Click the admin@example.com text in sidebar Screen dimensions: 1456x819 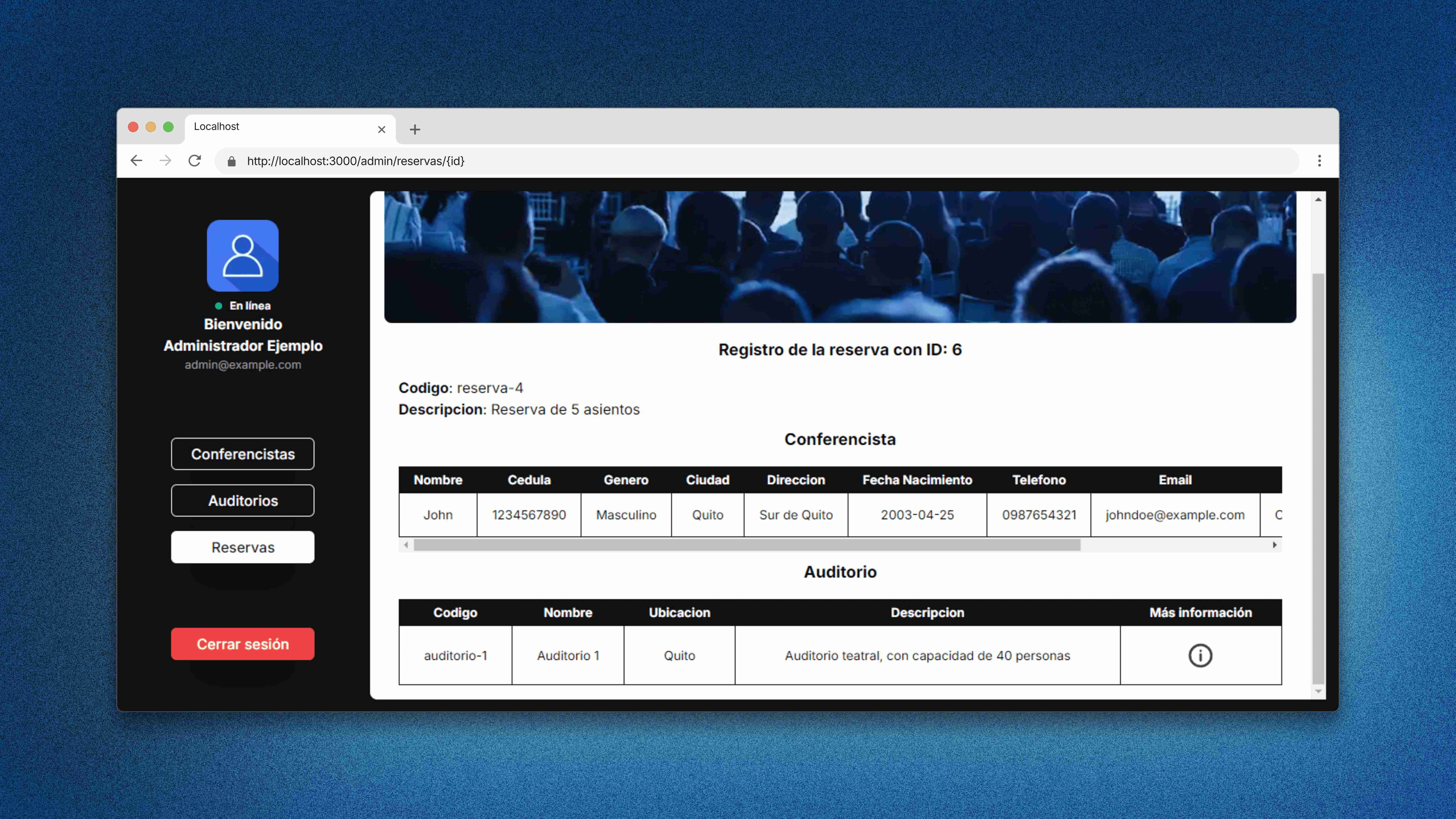point(242,365)
